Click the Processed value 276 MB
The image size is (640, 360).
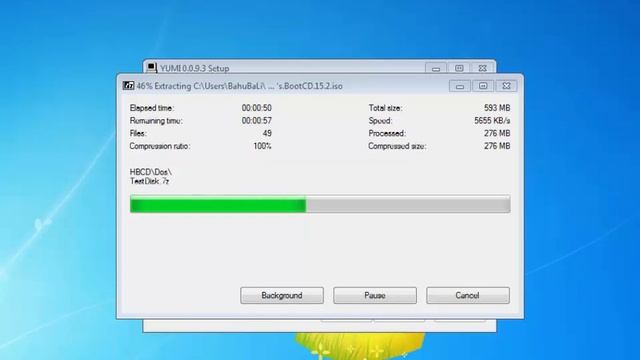point(497,133)
